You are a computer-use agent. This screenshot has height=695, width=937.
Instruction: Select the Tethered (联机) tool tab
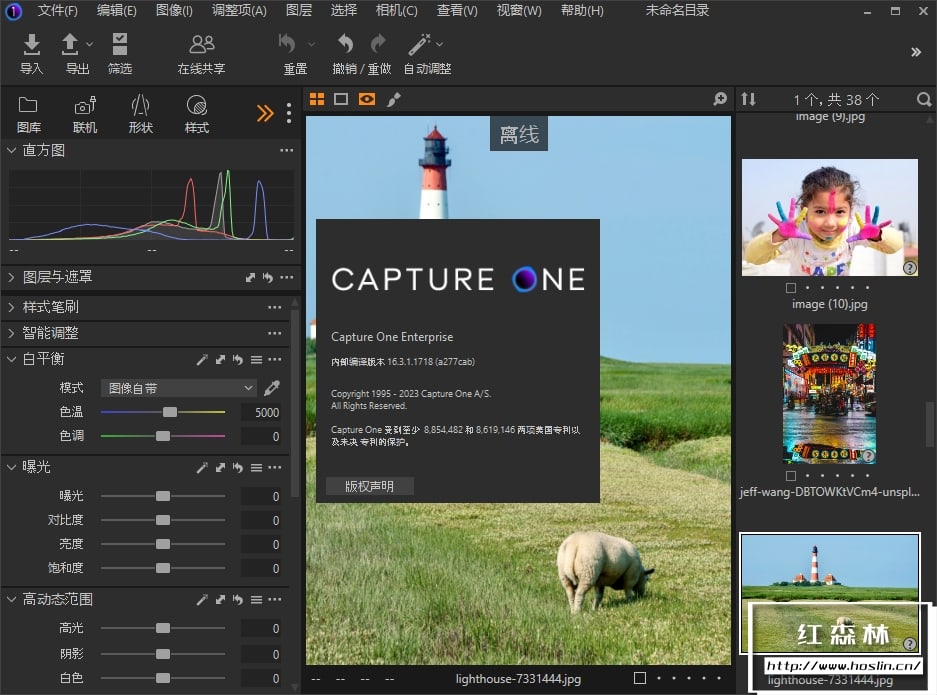(85, 106)
